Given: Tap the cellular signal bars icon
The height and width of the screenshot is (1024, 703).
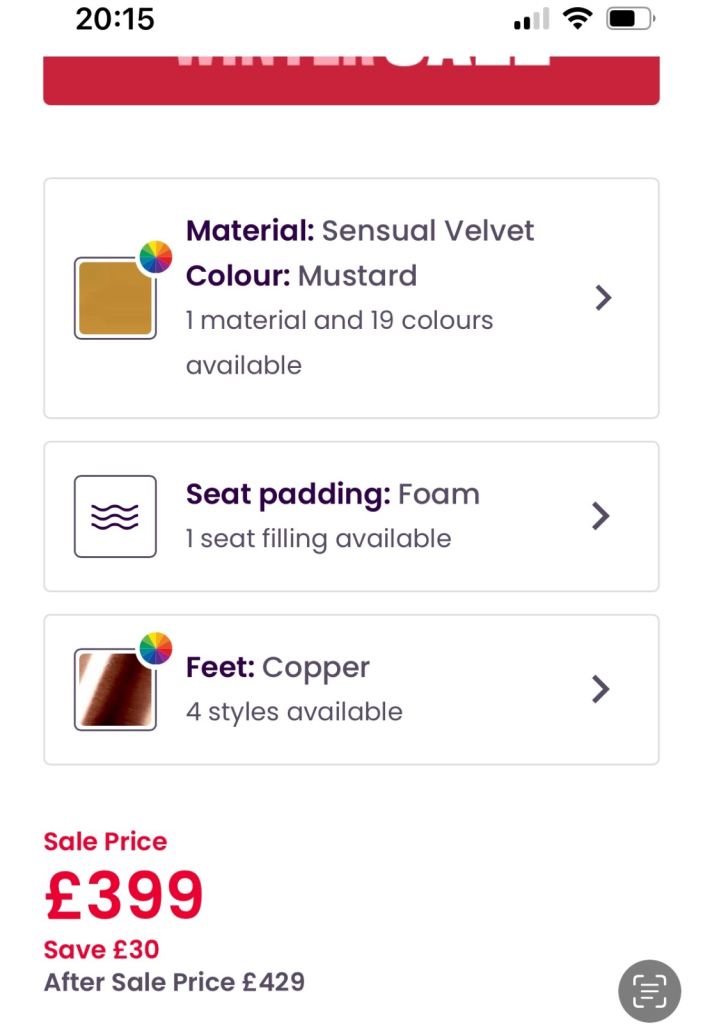Looking at the screenshot, I should tap(531, 20).
